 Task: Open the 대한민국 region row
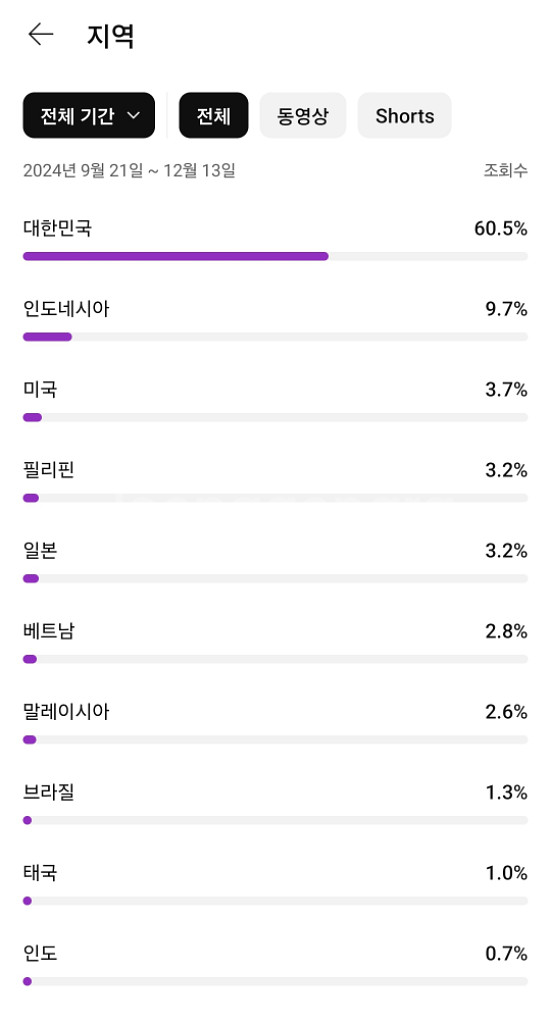(276, 240)
